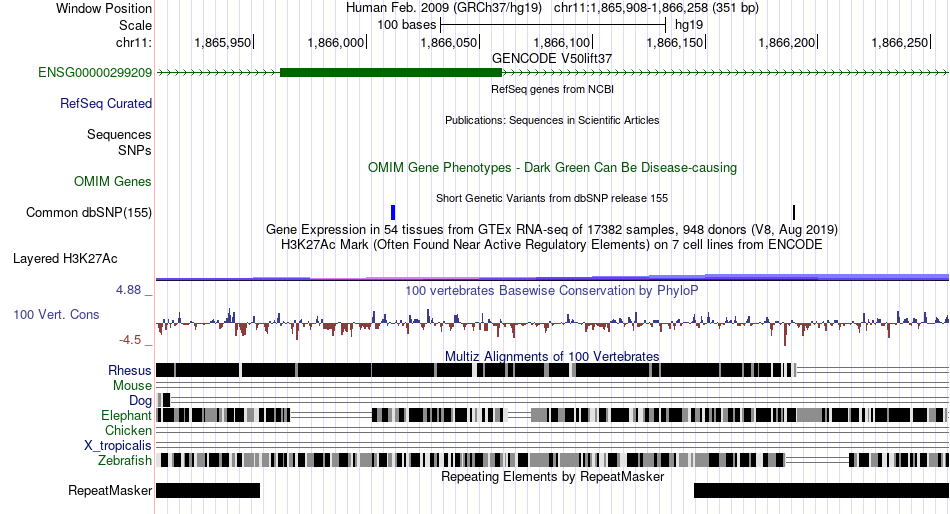Click 100 vertebrates Basewise Conservation by PhyloP title

(x=552, y=291)
